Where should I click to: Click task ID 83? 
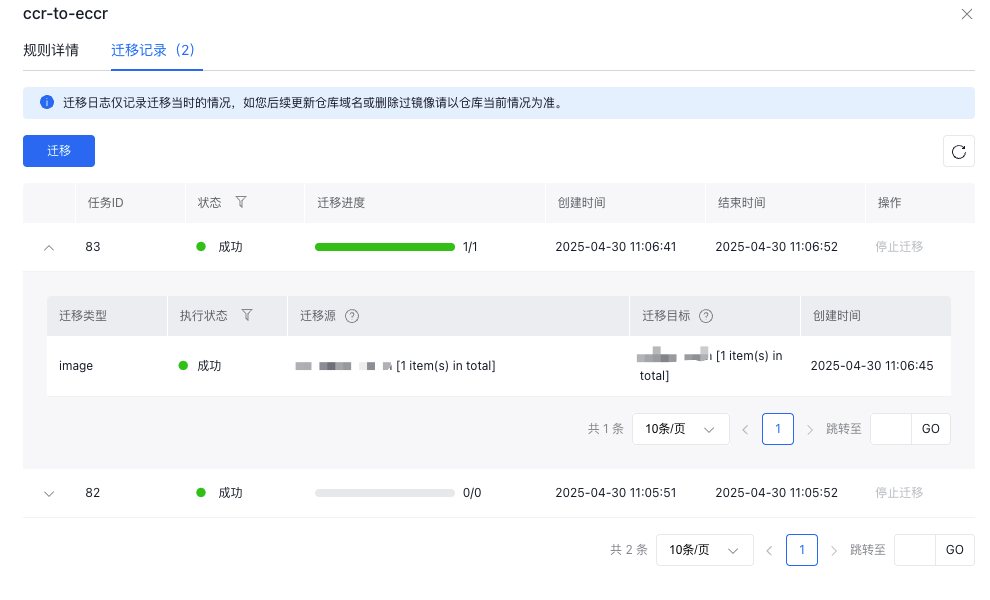click(x=93, y=247)
